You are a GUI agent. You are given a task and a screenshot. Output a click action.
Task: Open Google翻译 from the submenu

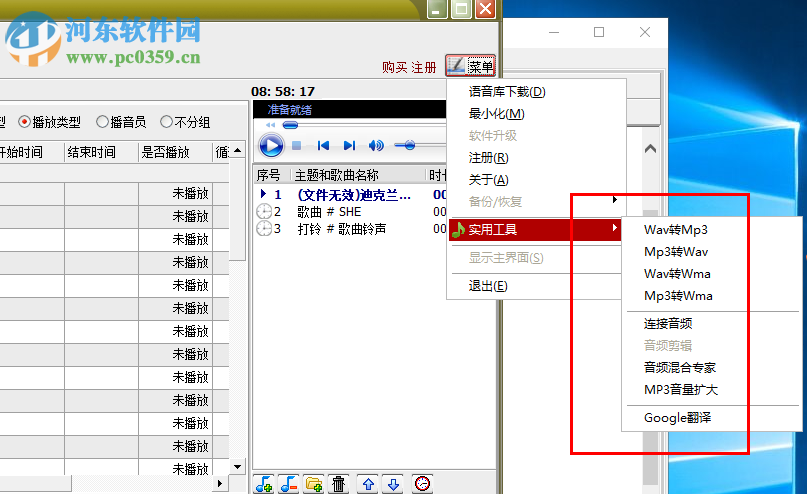pos(712,418)
